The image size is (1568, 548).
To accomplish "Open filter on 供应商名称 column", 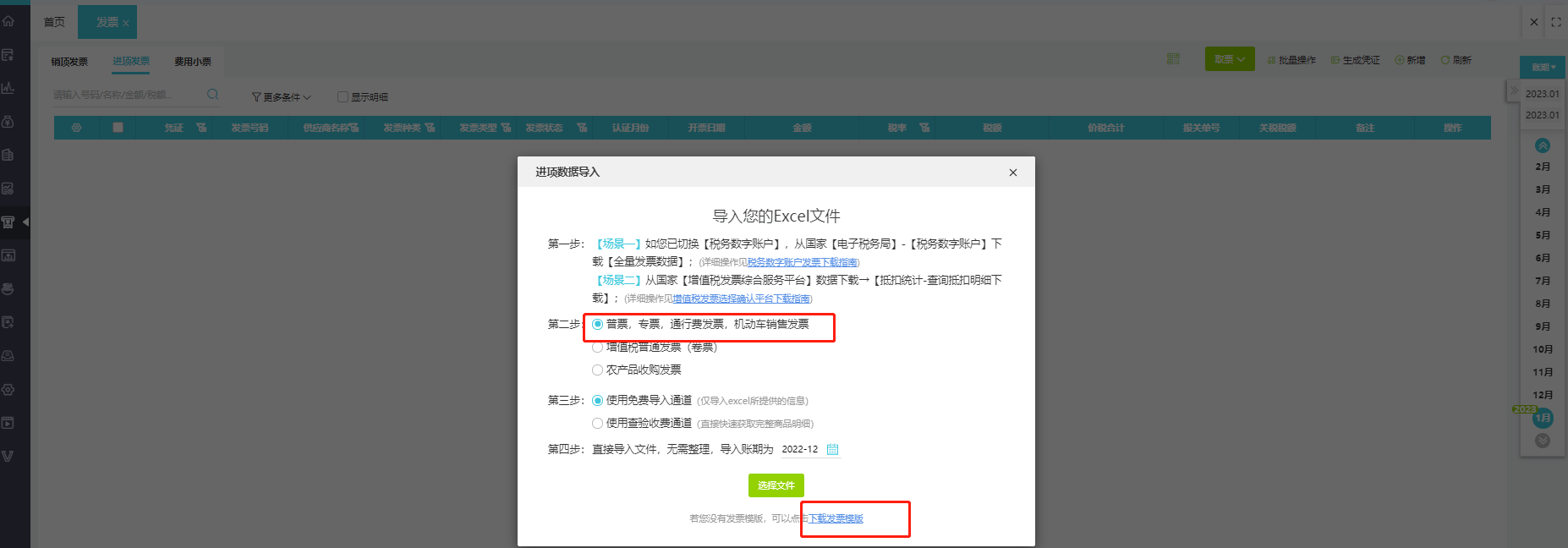I will [x=354, y=128].
